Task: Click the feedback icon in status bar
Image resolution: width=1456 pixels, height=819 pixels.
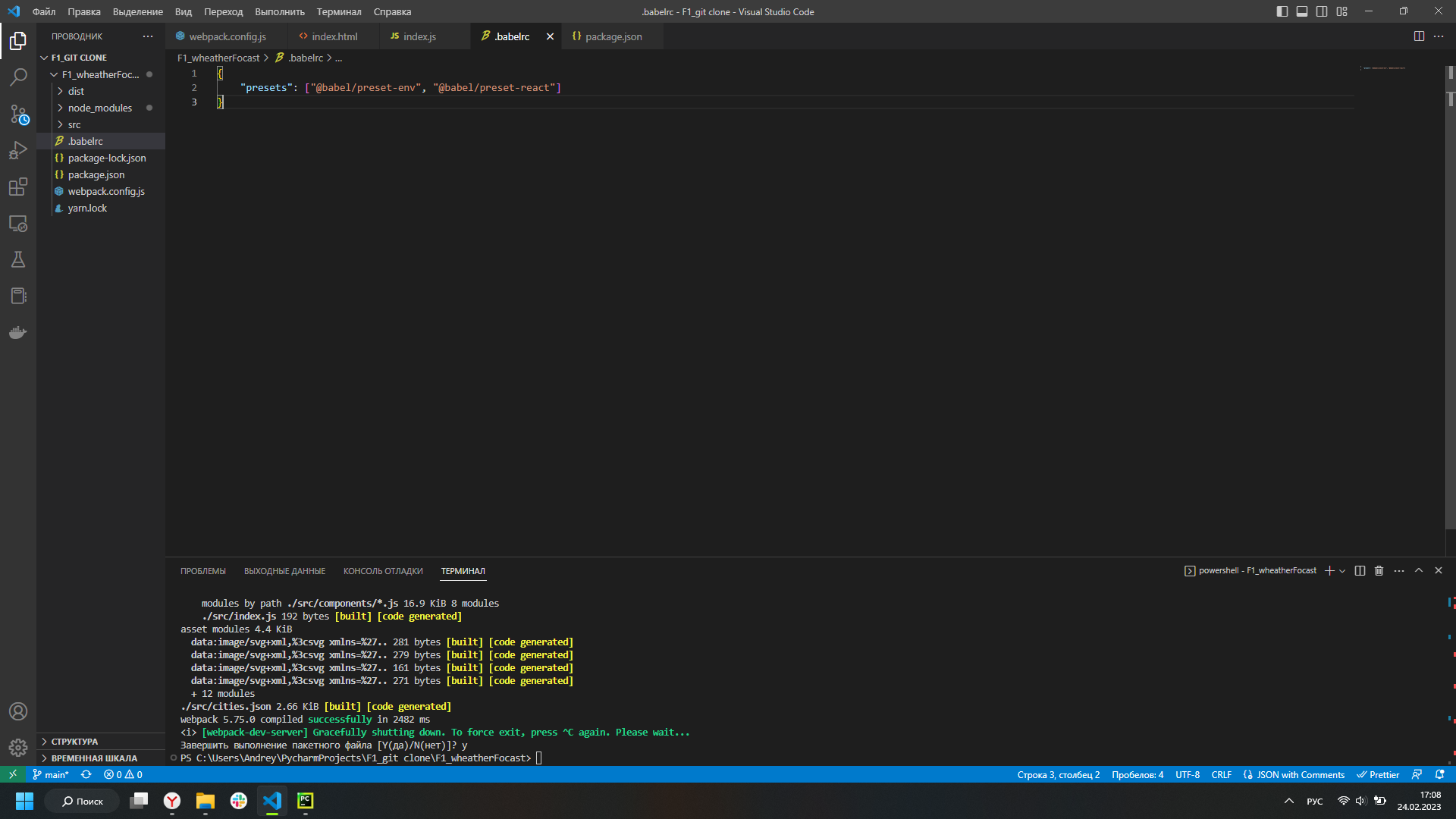Action: 1417,774
